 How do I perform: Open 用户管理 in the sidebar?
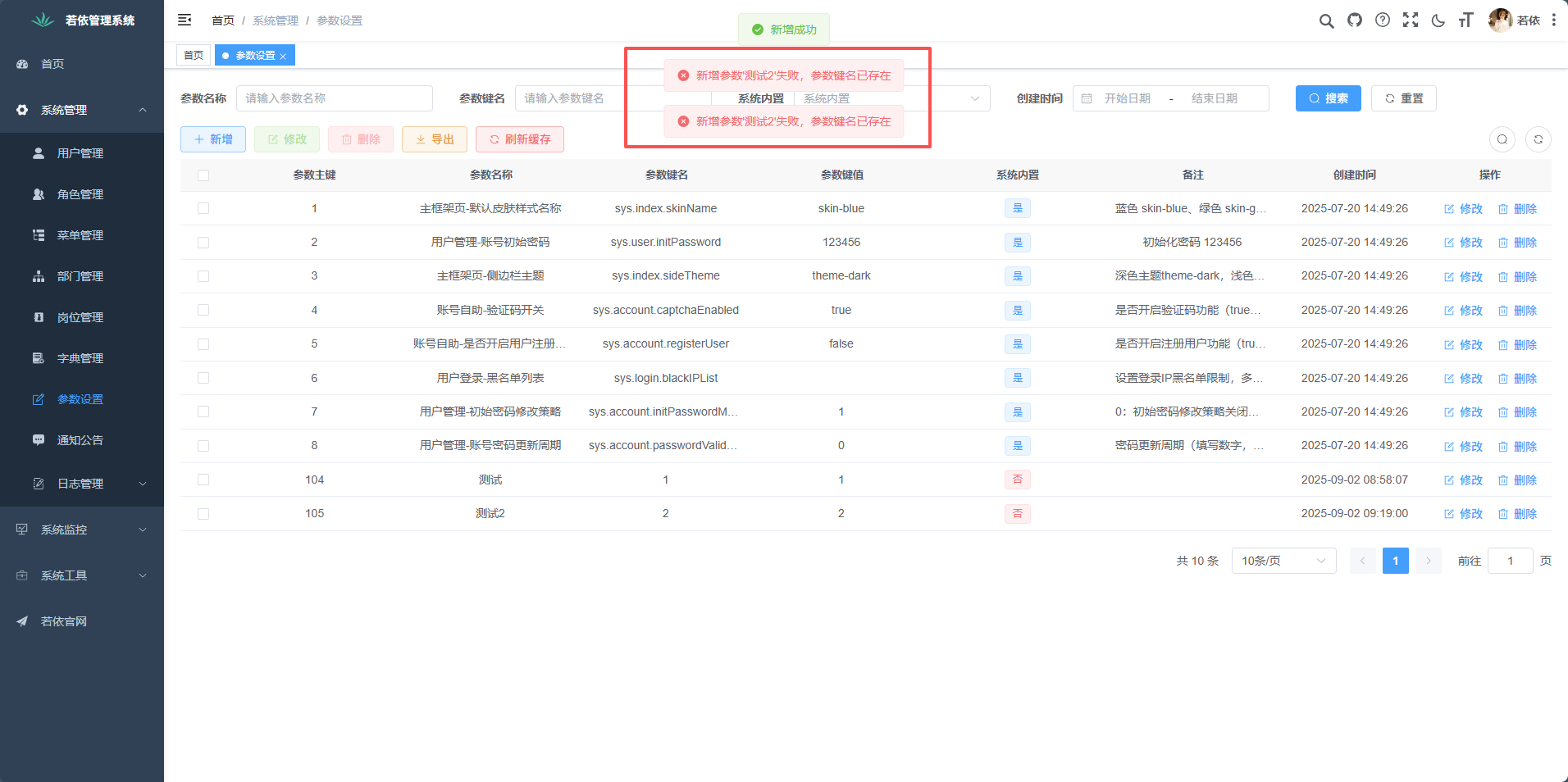coord(82,153)
